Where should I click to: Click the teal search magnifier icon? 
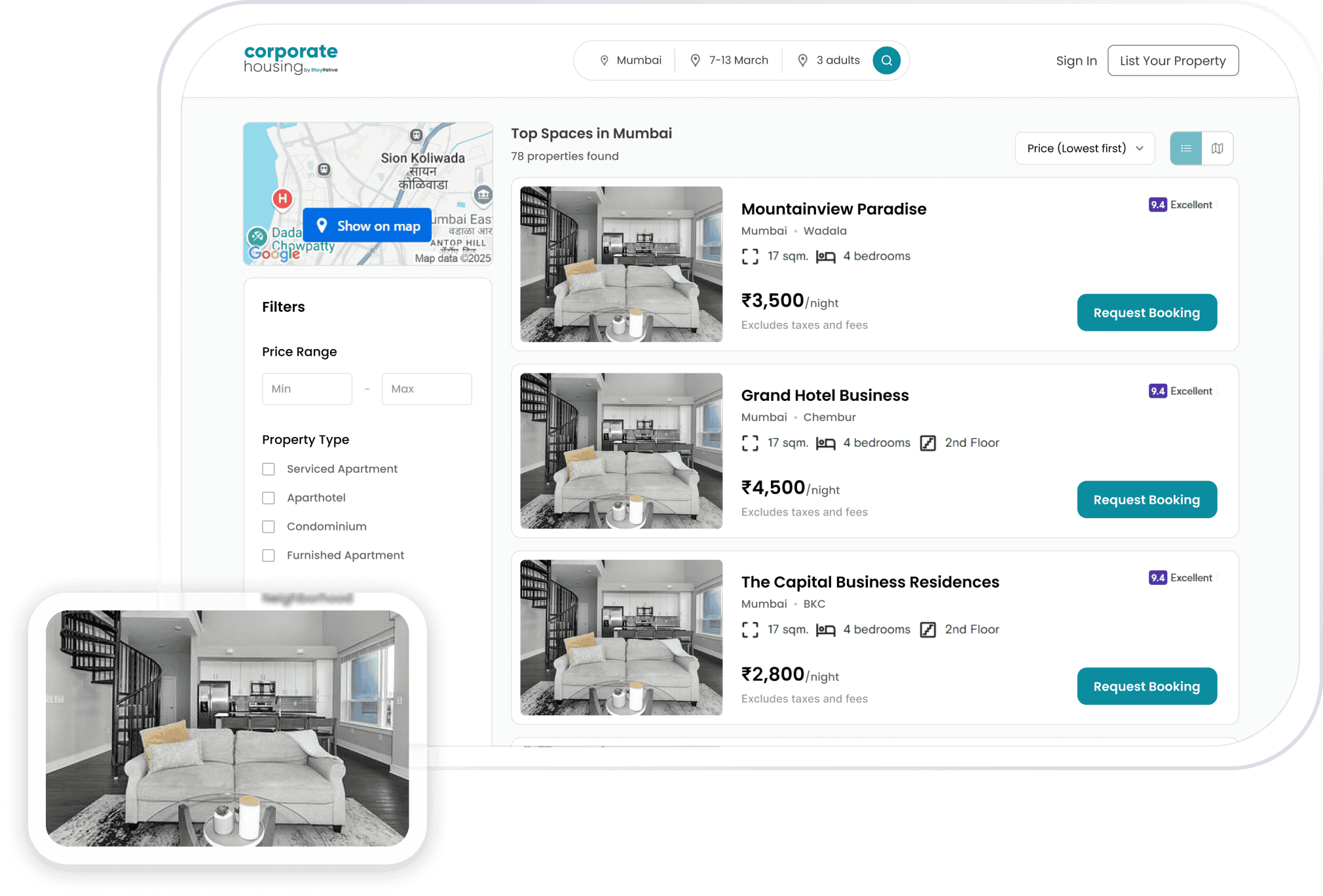coord(886,61)
